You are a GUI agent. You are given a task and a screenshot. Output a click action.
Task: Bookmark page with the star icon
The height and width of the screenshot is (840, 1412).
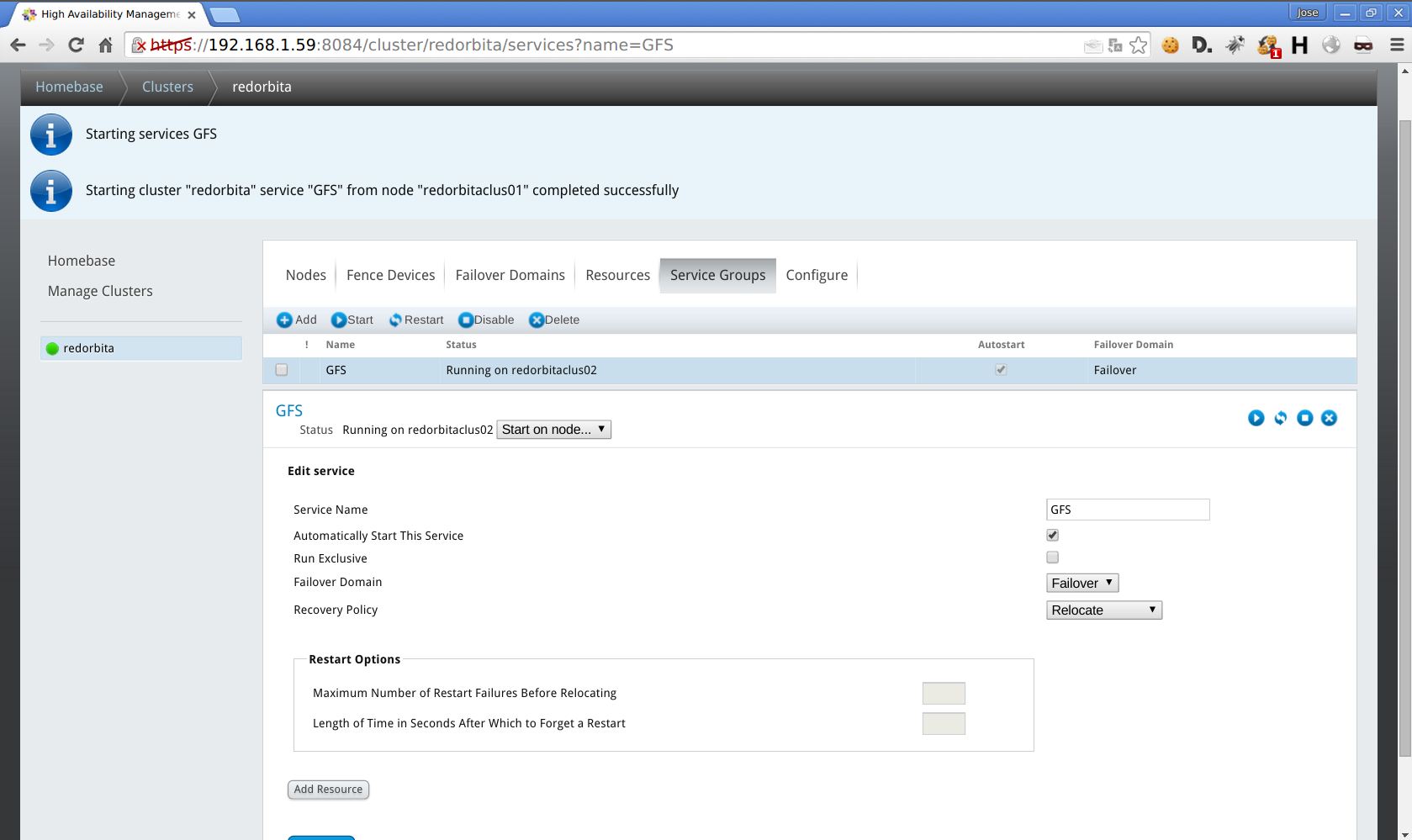(1138, 45)
